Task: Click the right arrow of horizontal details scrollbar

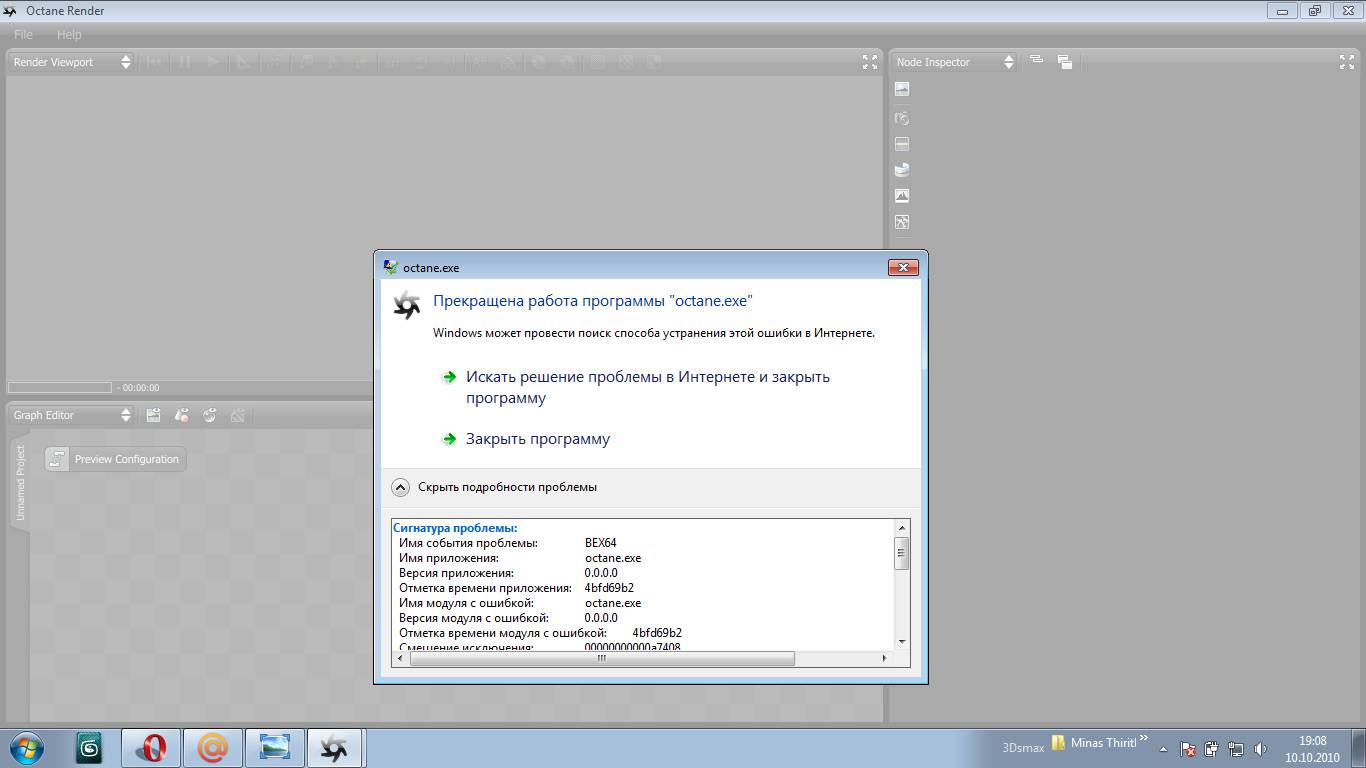Action: 885,659
